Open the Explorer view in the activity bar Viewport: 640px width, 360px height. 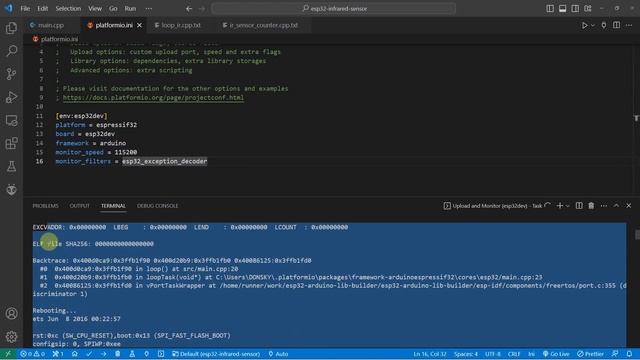[x=11, y=28]
